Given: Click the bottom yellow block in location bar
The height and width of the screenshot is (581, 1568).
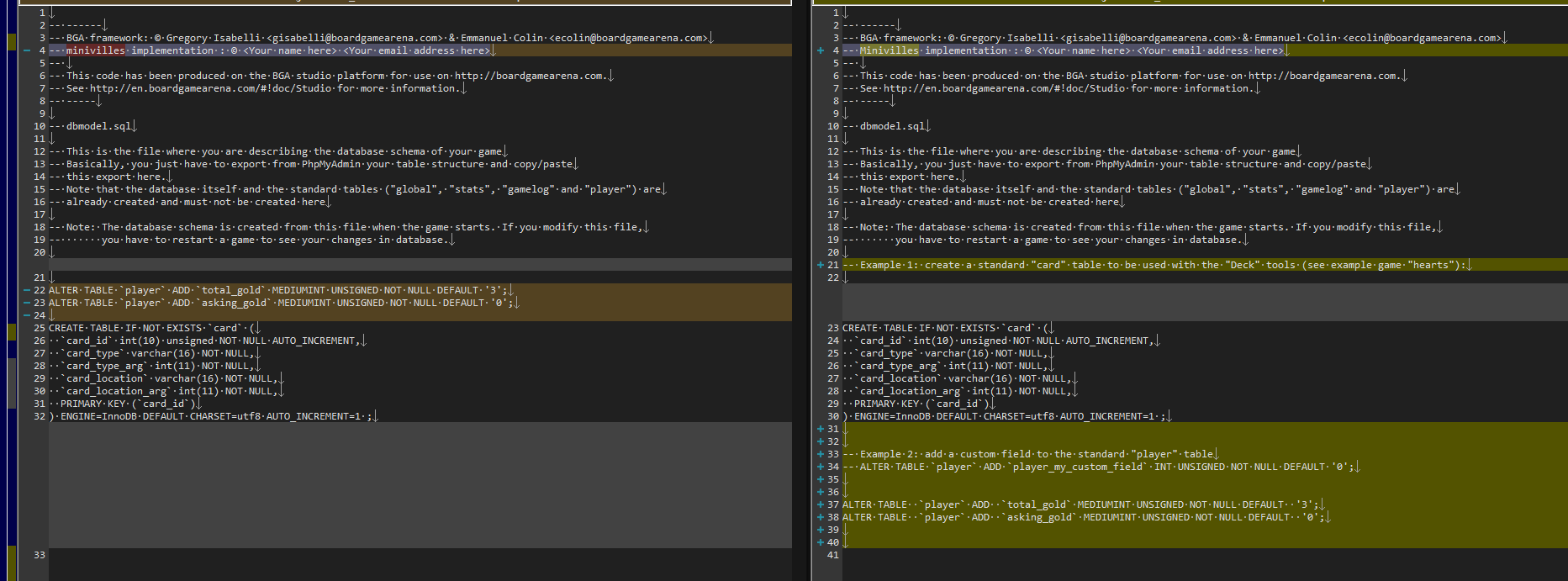Looking at the screenshot, I should pyautogui.click(x=12, y=563).
